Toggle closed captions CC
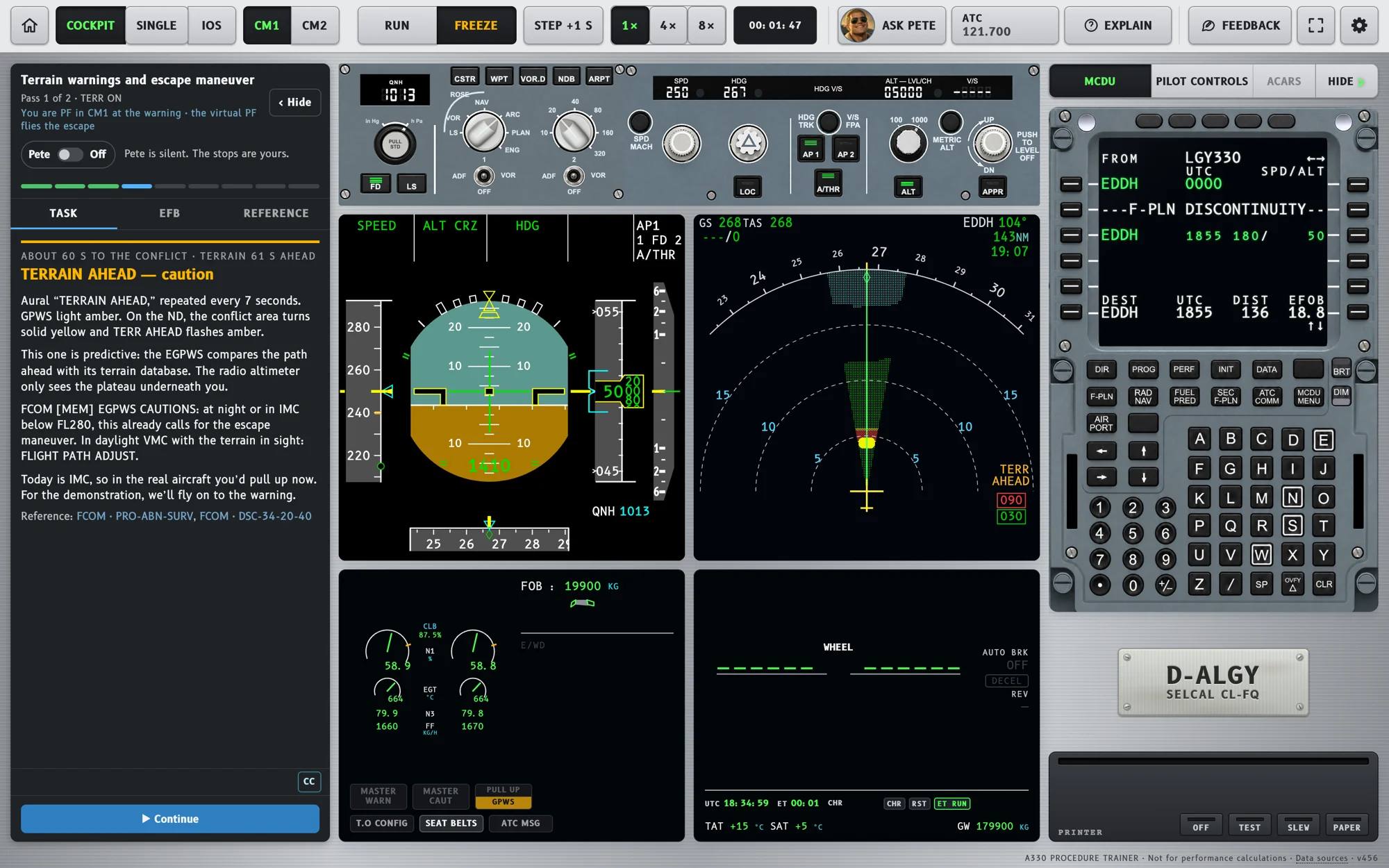 click(x=309, y=781)
